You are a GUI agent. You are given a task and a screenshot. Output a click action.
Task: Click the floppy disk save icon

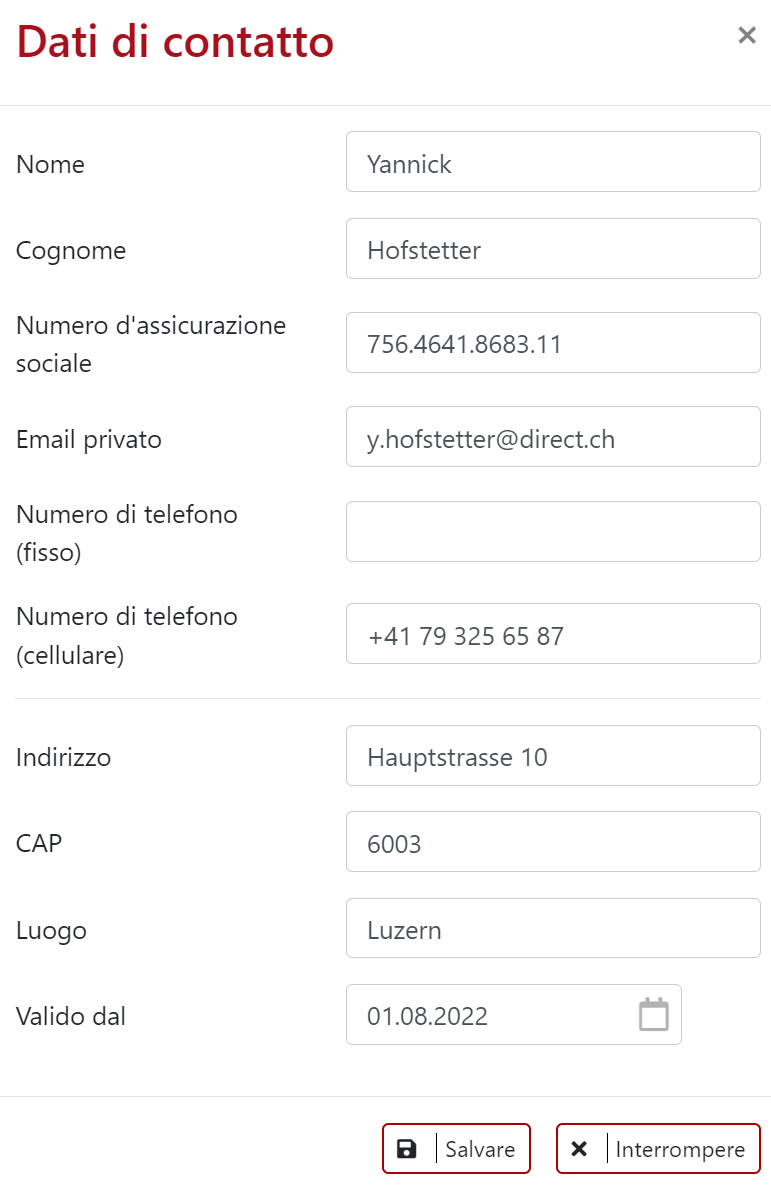(407, 1149)
